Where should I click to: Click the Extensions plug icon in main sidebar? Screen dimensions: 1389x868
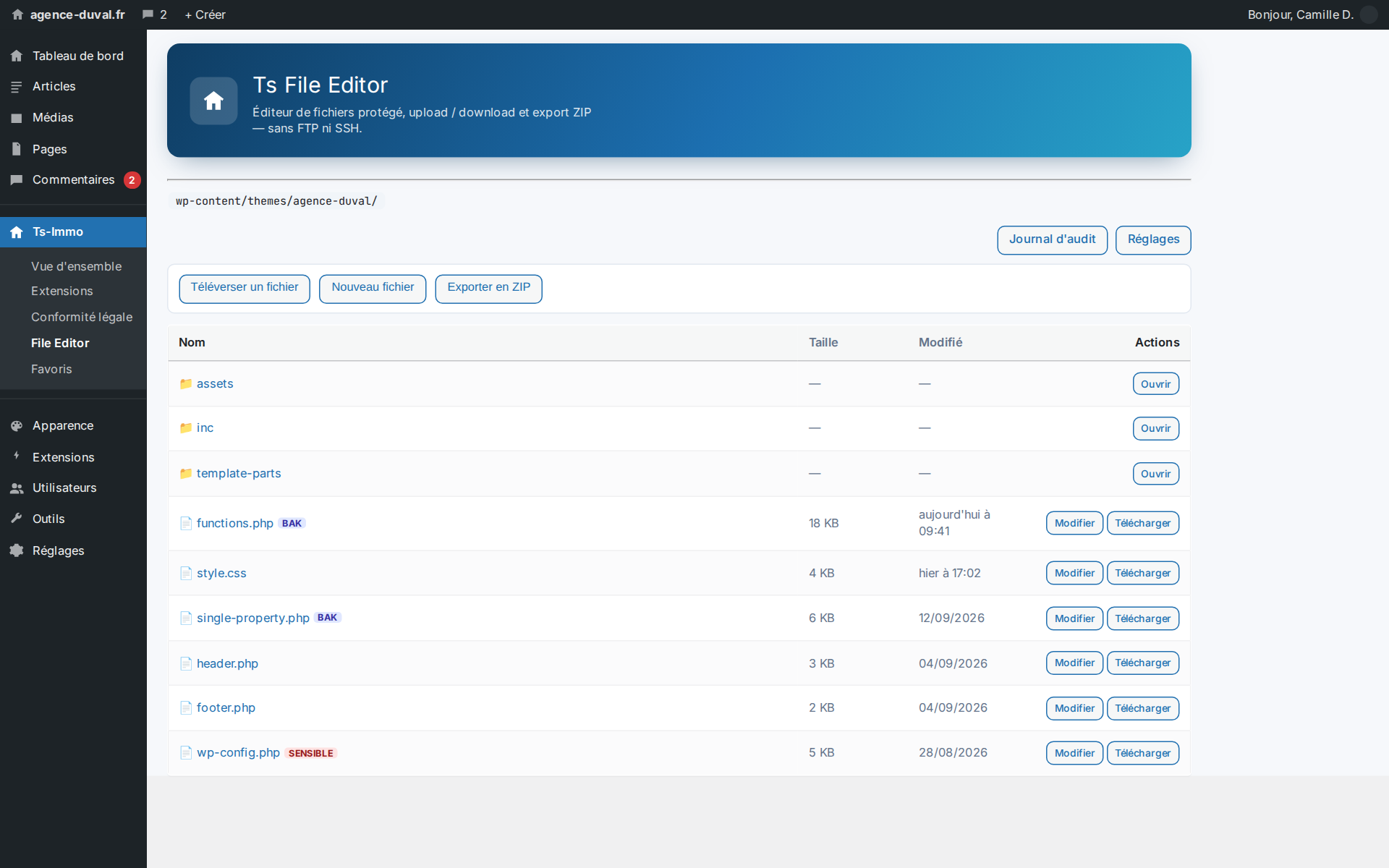[17, 456]
